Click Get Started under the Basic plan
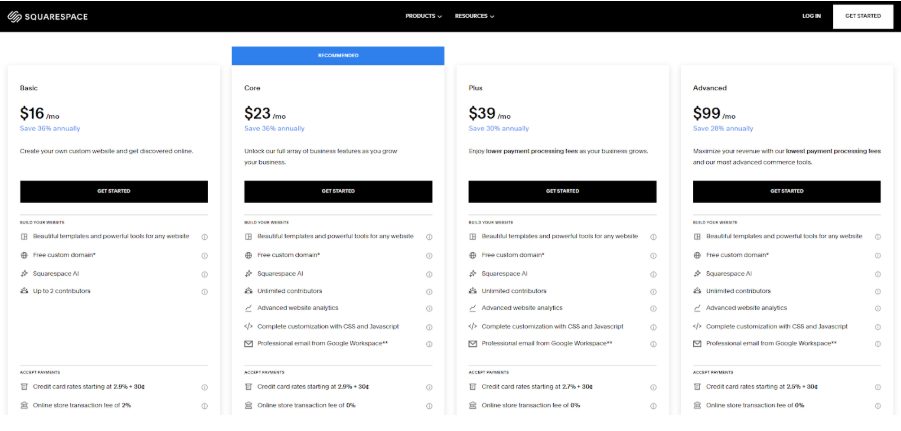Screen dimensions: 901x431 click(x=114, y=191)
